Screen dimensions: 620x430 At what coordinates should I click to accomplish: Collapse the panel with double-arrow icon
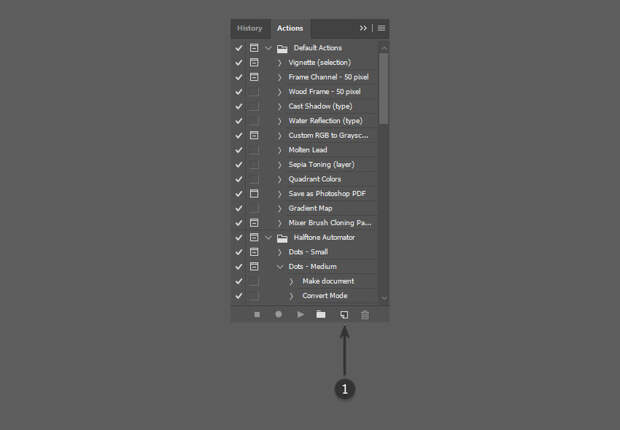[x=364, y=28]
